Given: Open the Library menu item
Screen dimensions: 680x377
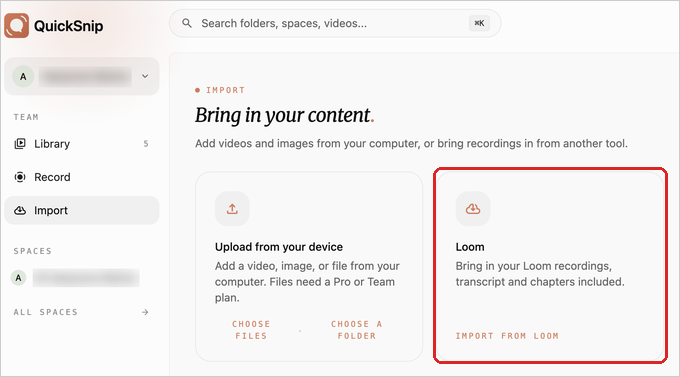Looking at the screenshot, I should coord(82,144).
